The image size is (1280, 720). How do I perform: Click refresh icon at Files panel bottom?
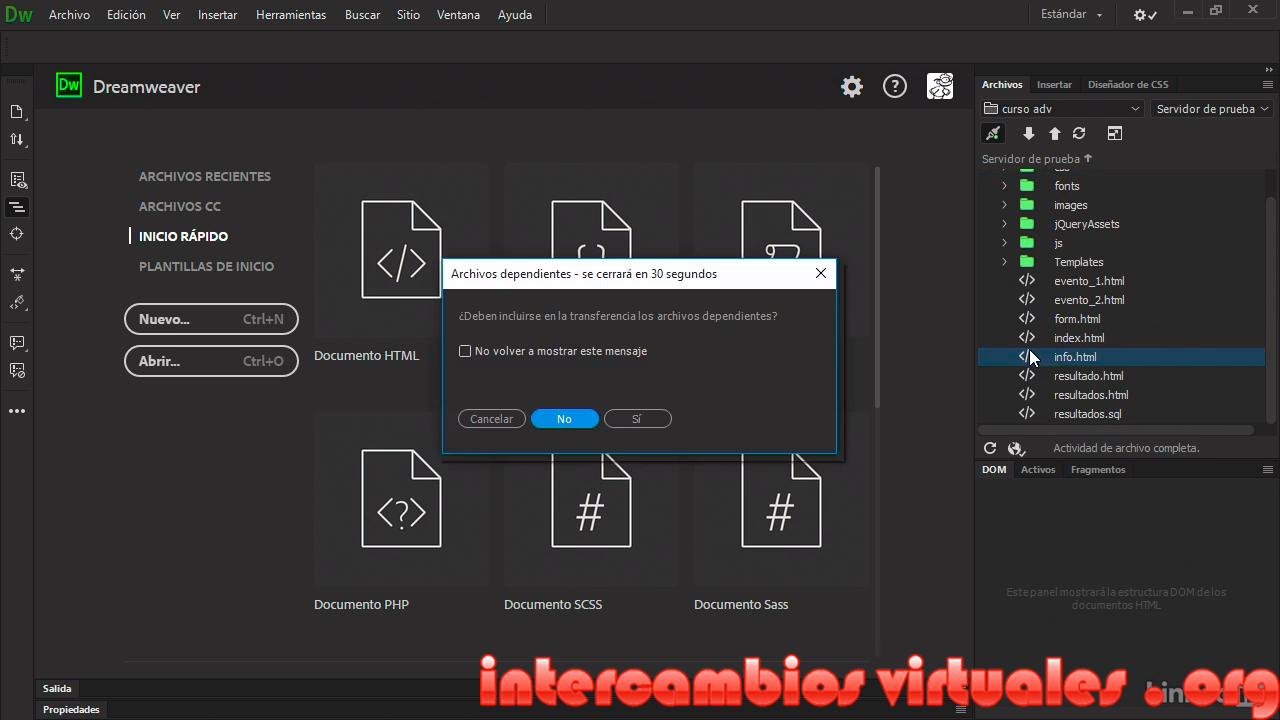pos(990,449)
